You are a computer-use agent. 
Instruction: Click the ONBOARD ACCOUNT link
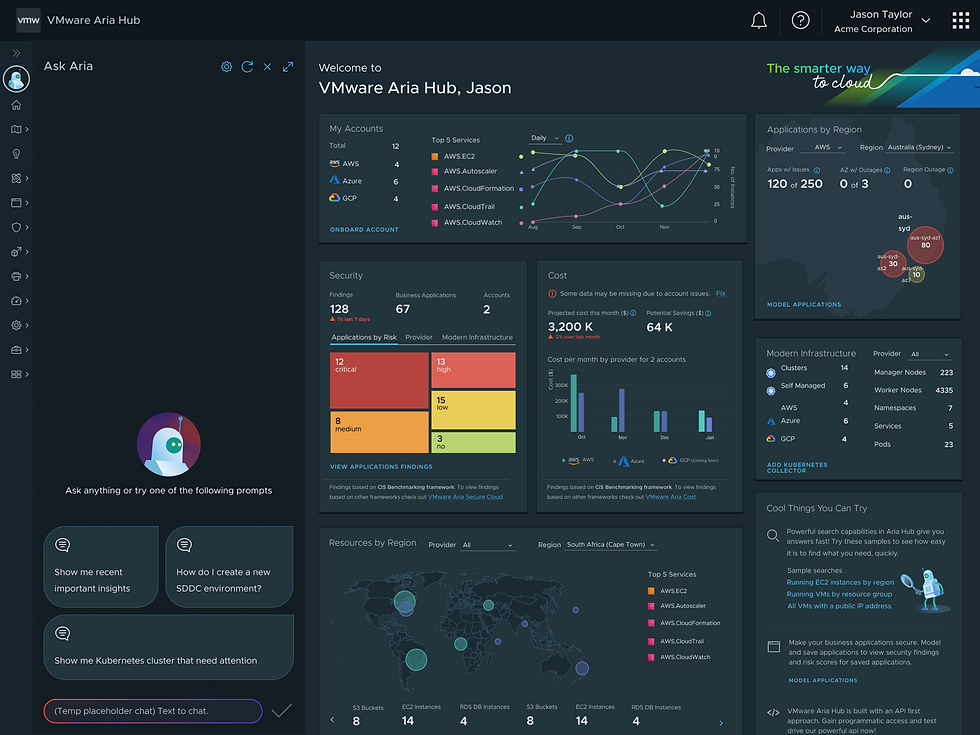click(x=364, y=230)
